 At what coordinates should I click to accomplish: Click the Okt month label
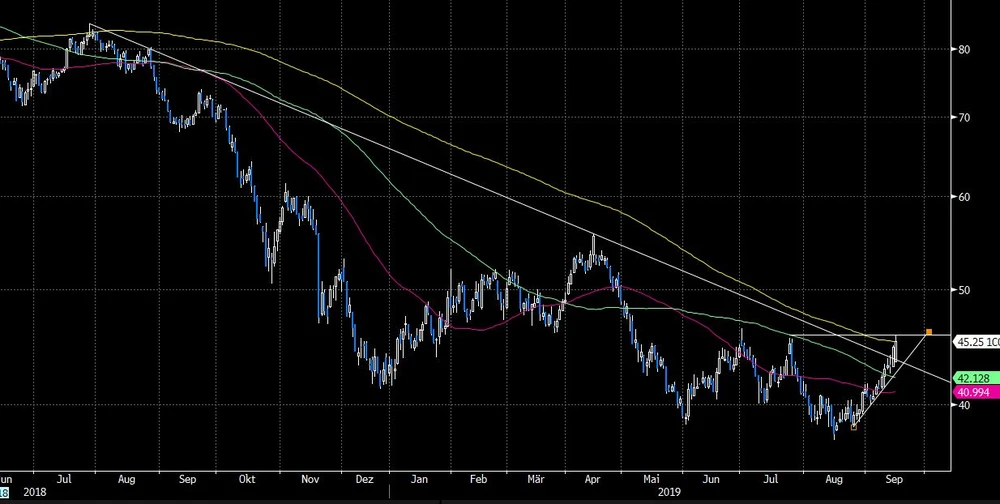(x=247, y=480)
